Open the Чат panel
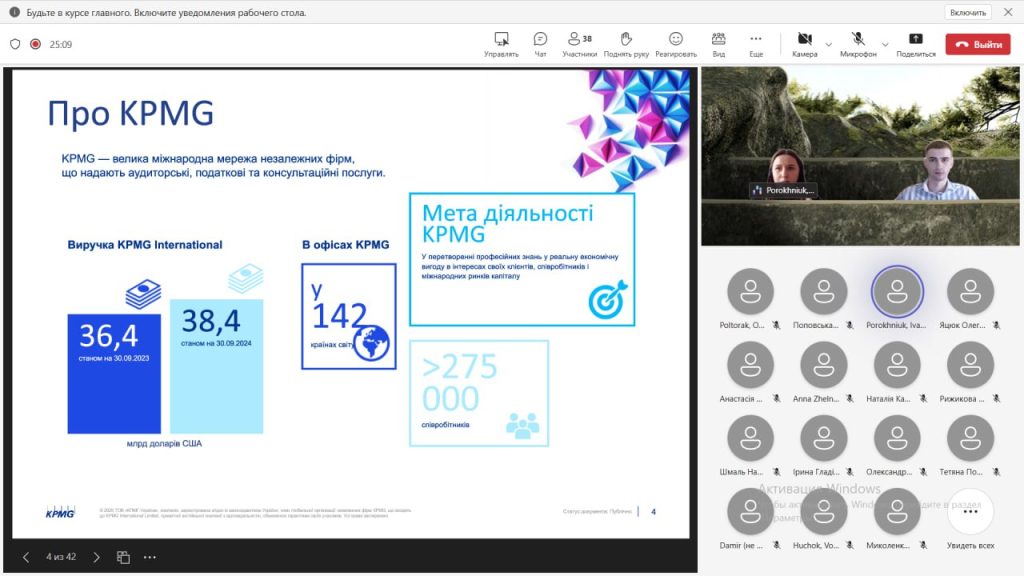This screenshot has width=1024, height=576. [x=540, y=44]
